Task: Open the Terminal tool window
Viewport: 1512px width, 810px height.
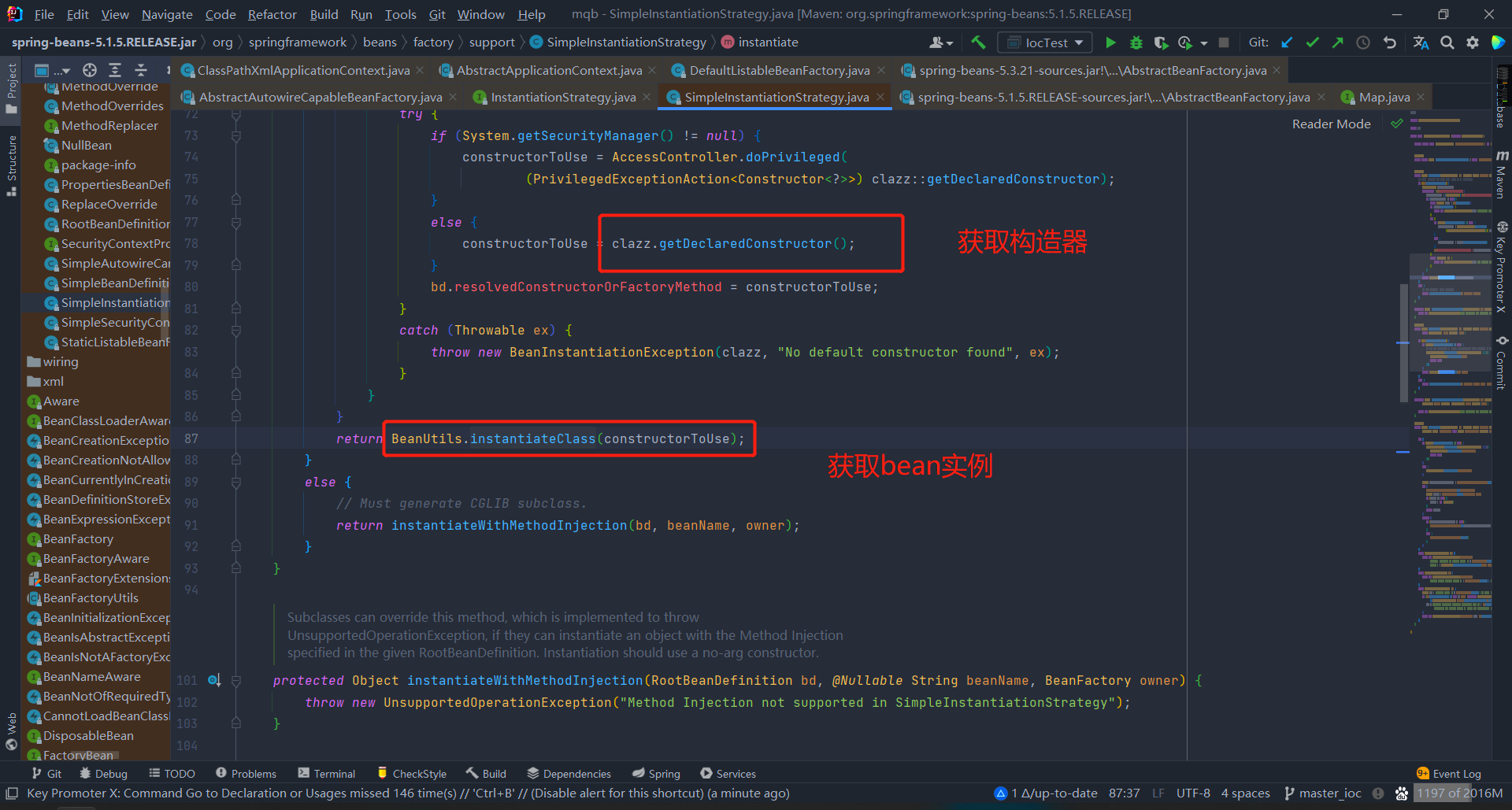Action: click(x=327, y=774)
